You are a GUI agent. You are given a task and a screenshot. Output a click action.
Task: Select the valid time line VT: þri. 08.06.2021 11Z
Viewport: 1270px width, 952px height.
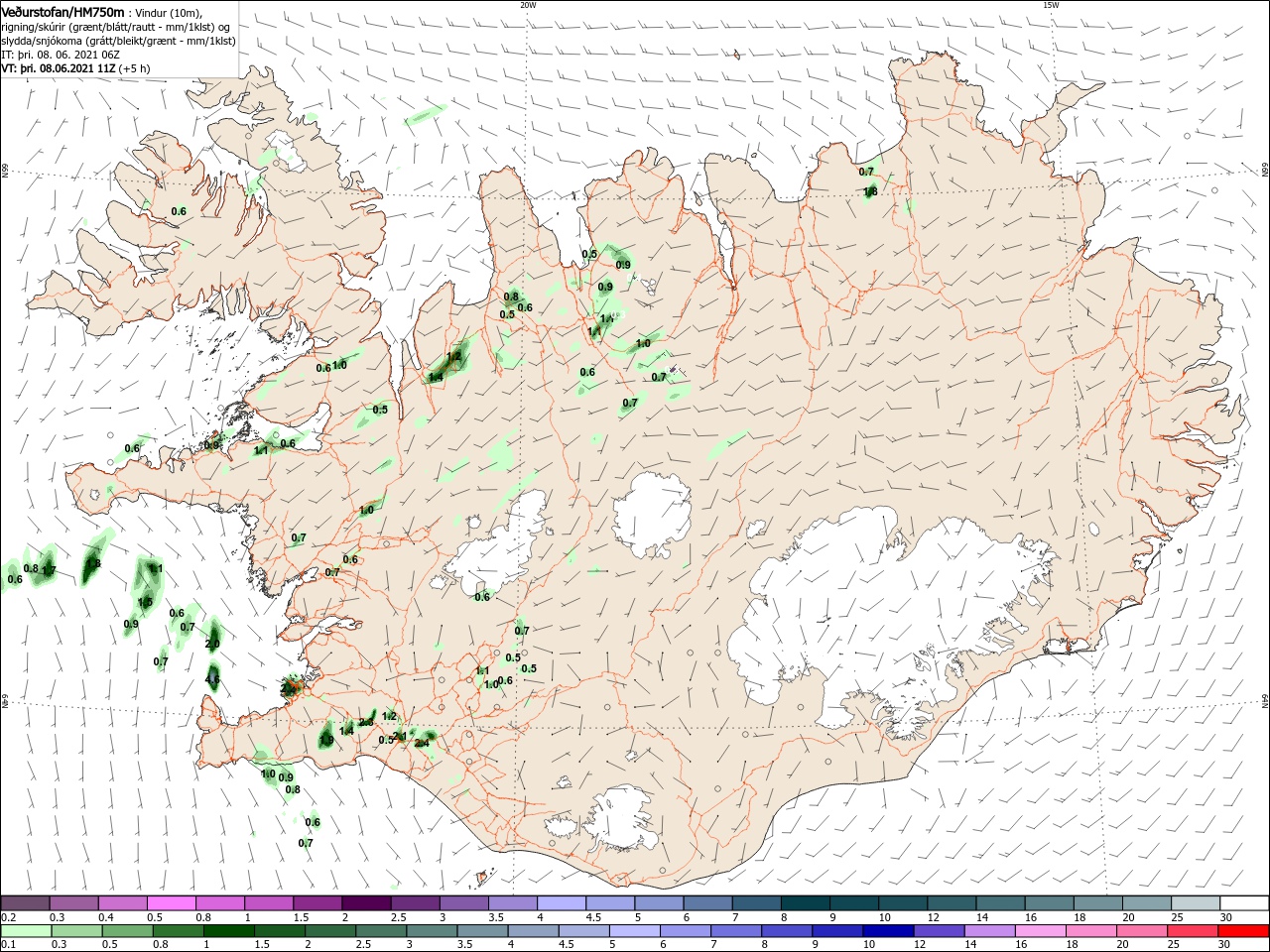point(59,68)
